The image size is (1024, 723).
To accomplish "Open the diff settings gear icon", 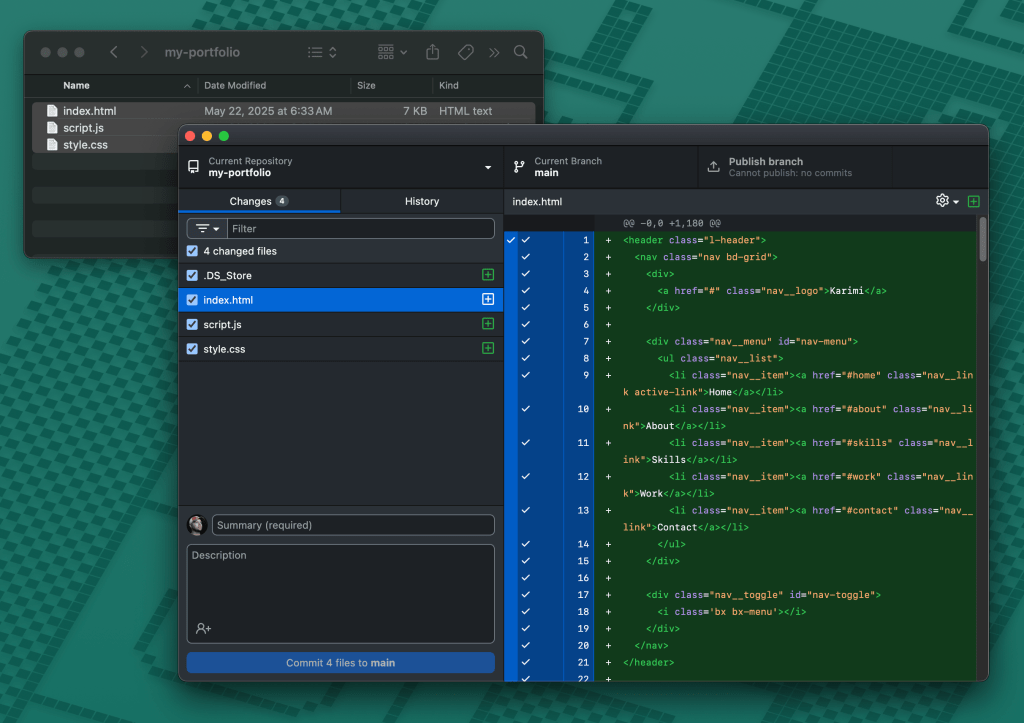I will [941, 200].
